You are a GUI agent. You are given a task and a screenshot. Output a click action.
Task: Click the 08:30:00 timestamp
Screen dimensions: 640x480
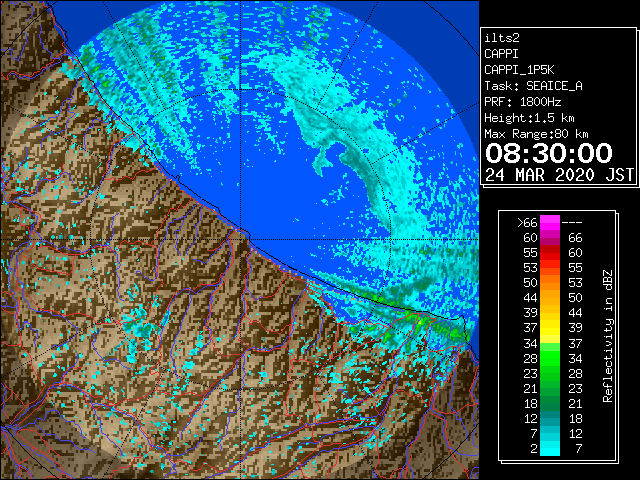pyautogui.click(x=549, y=153)
